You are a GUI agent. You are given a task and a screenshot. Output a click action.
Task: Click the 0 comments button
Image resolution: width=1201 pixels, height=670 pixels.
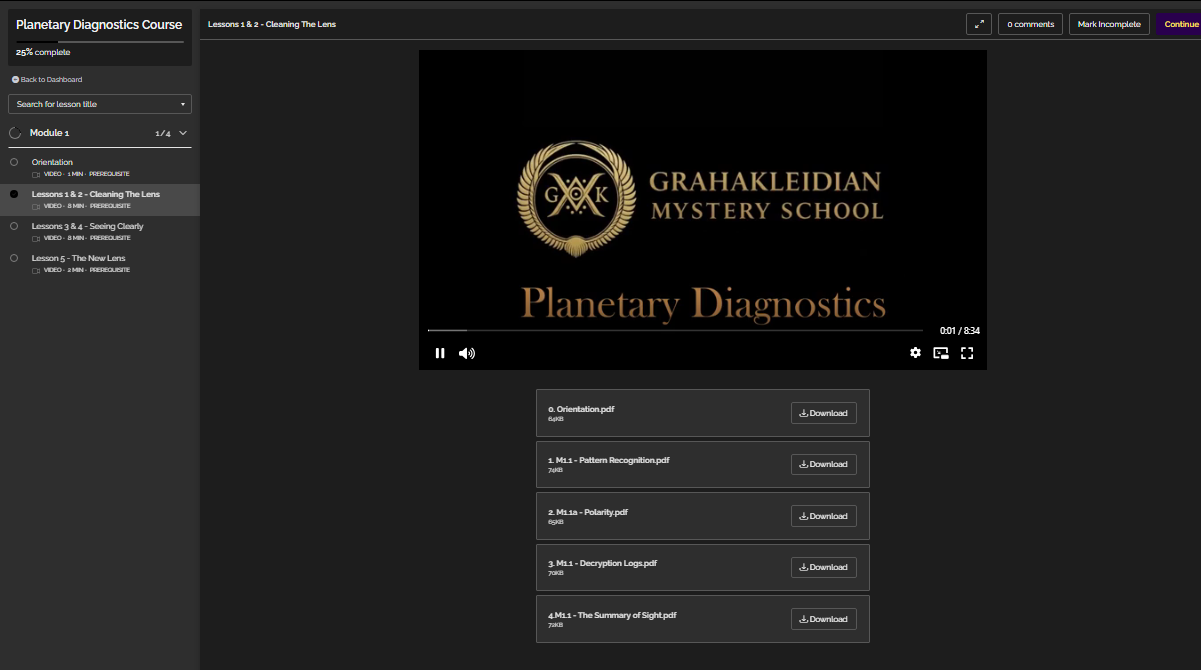click(x=1030, y=24)
